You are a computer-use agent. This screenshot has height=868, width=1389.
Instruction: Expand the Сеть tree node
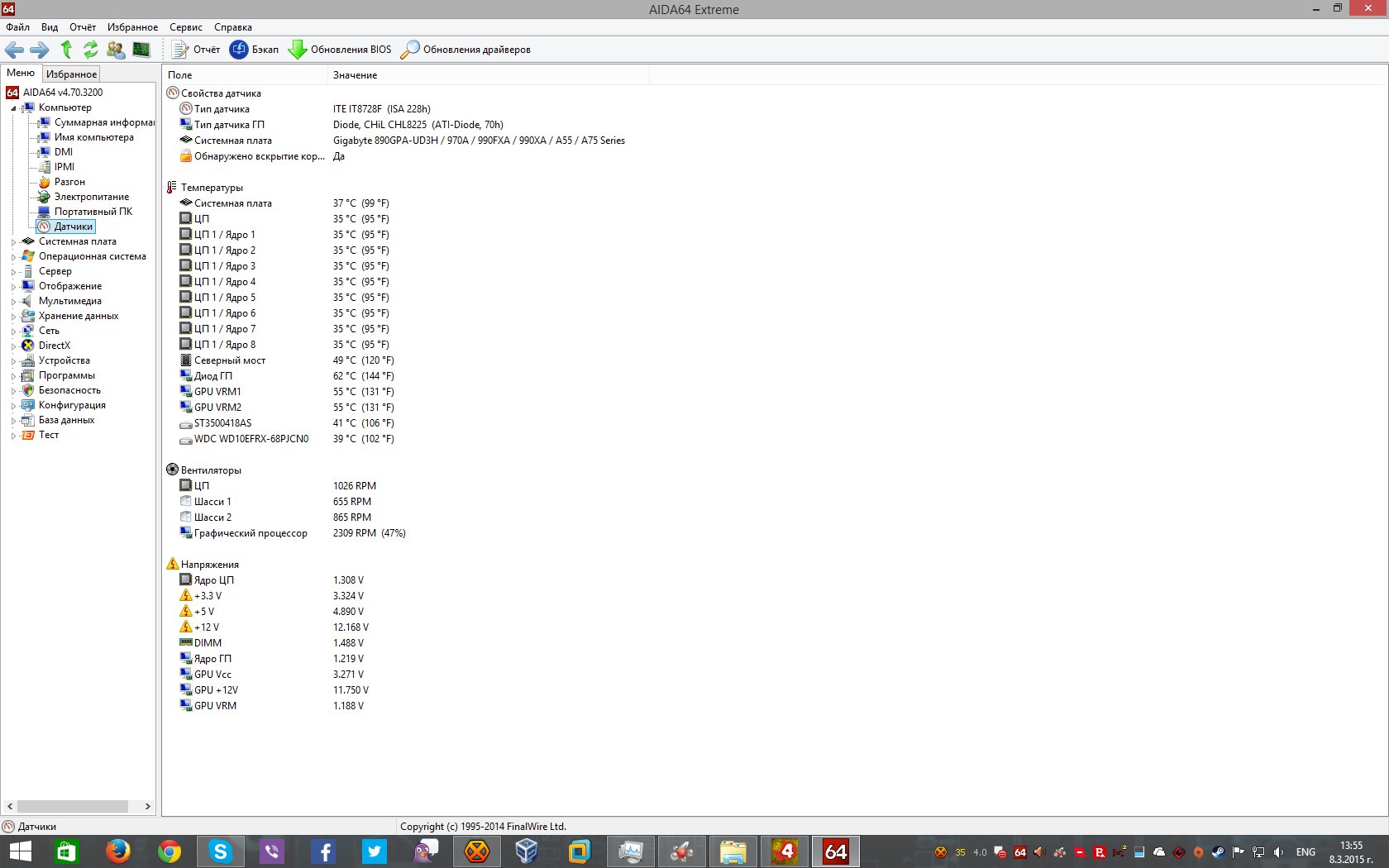(13, 331)
